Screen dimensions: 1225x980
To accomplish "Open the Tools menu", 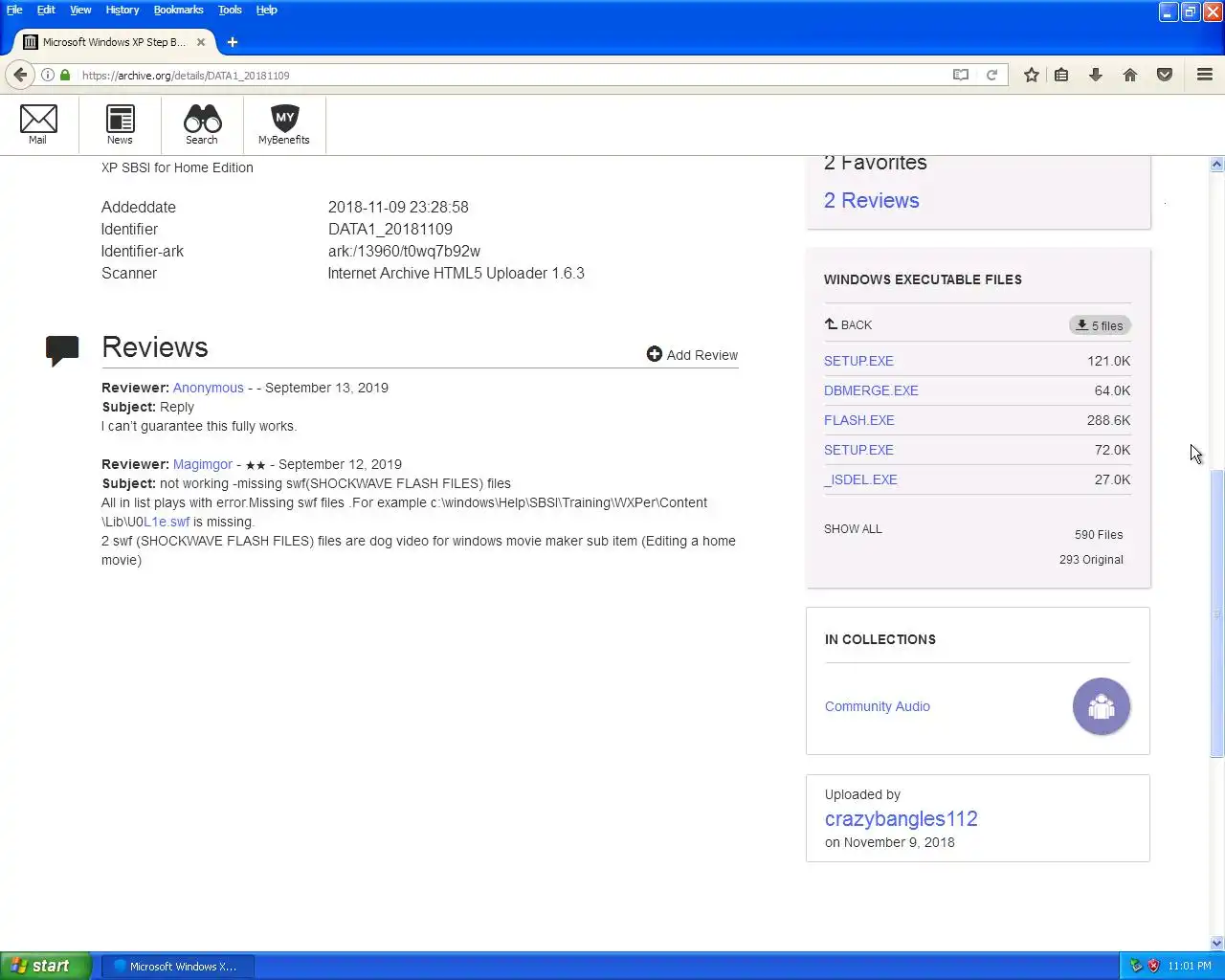I will click(x=230, y=10).
